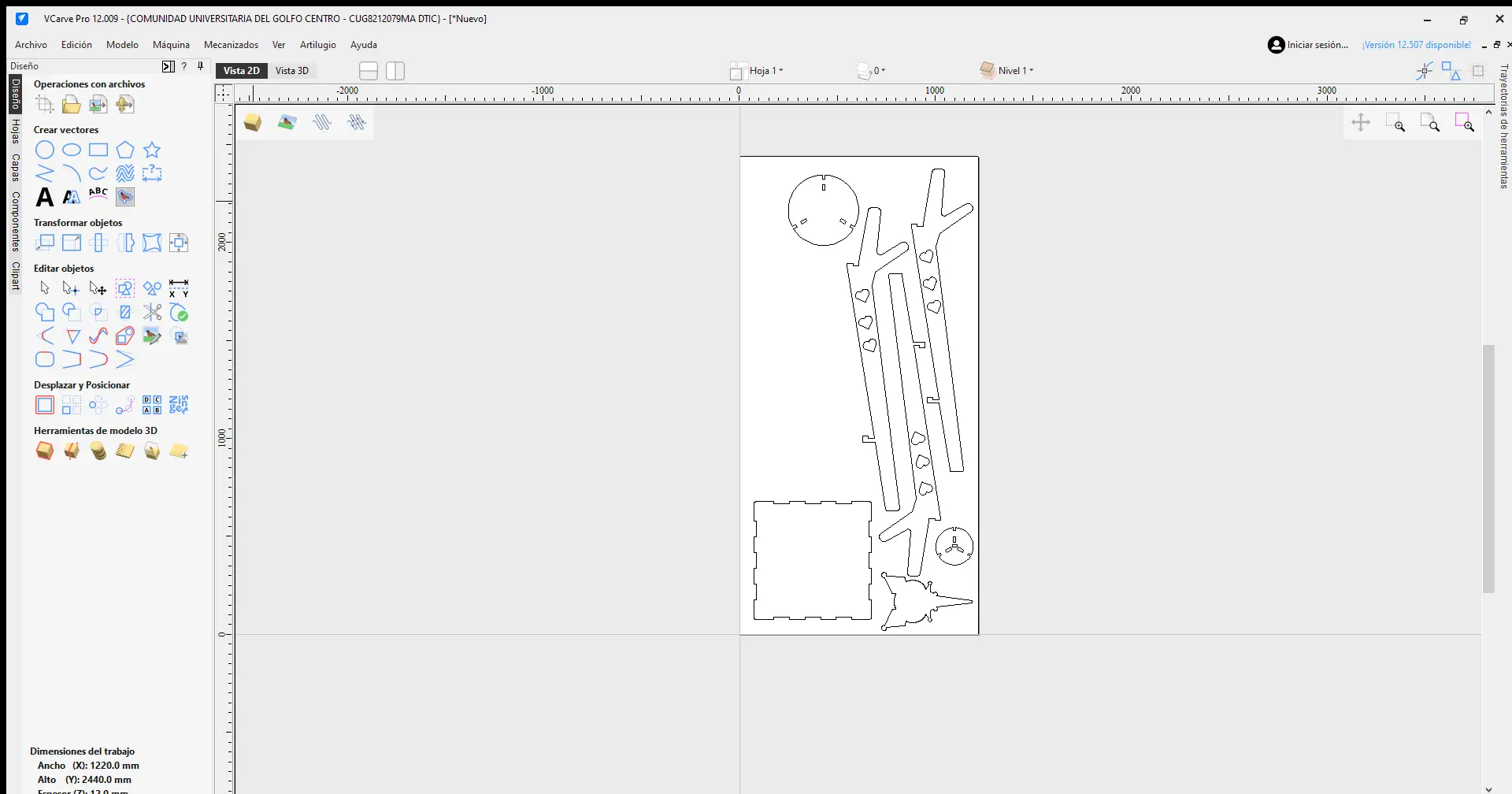Toggle the landscape picture icon above the canvas
Viewport: 1512px width, 794px height.
click(x=287, y=122)
